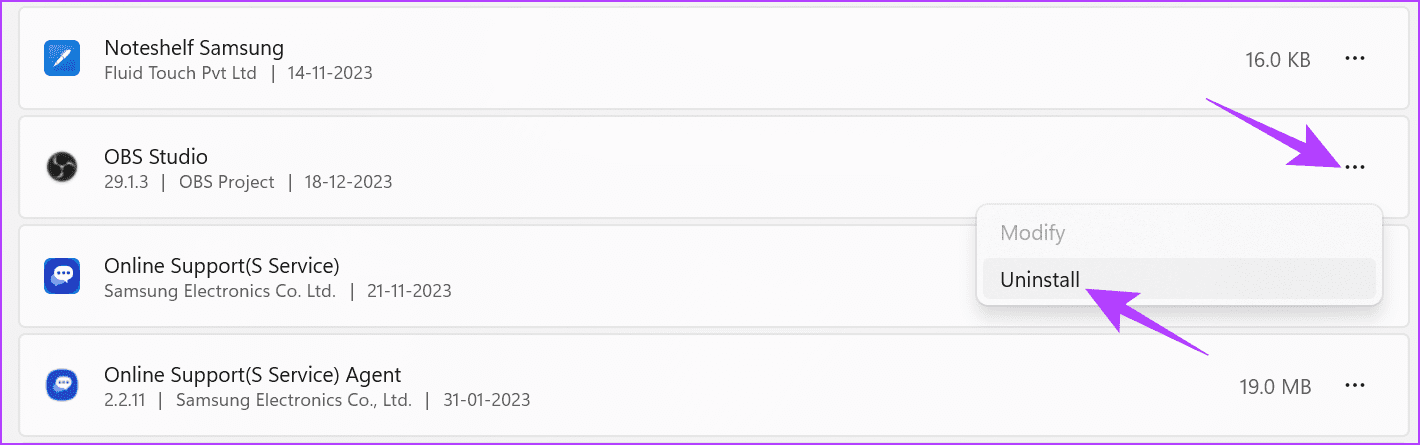Expand options for Online Support(S Service) Agent
Viewport: 1420px width, 446px height.
pos(1355,386)
